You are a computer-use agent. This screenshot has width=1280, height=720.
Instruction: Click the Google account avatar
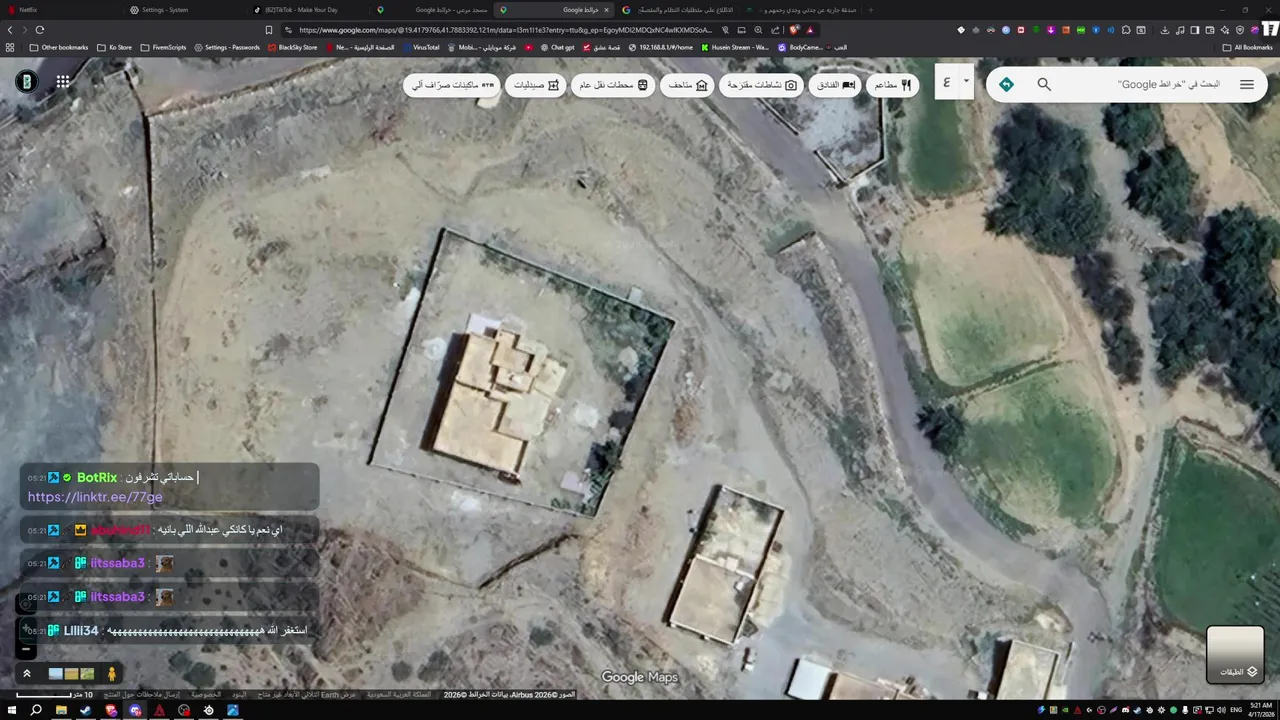(x=27, y=82)
